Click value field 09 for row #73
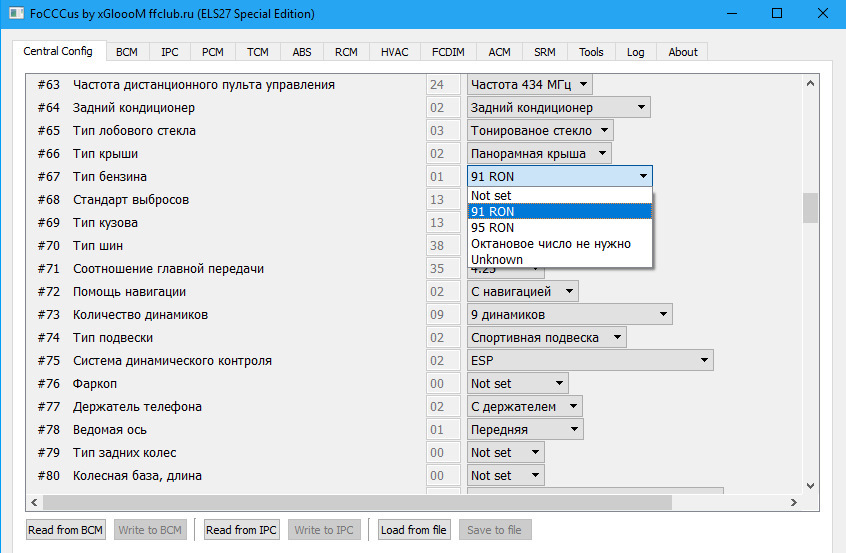Screen dimensions: 846x553 click(x=443, y=315)
